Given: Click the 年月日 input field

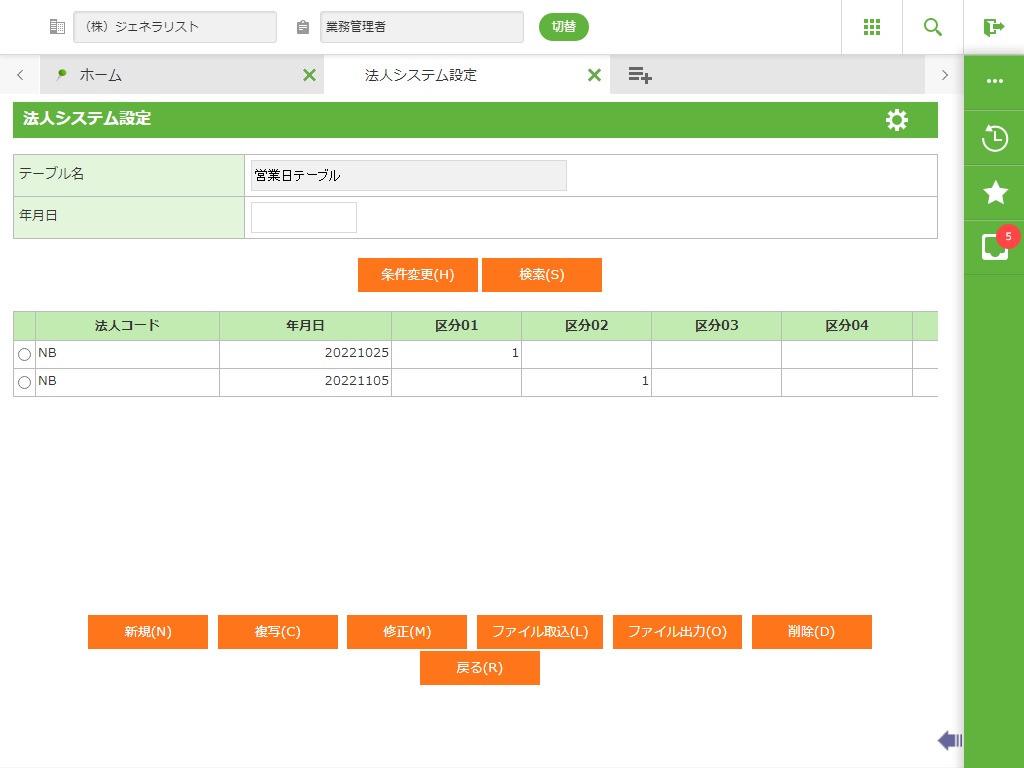Looking at the screenshot, I should click(x=303, y=217).
